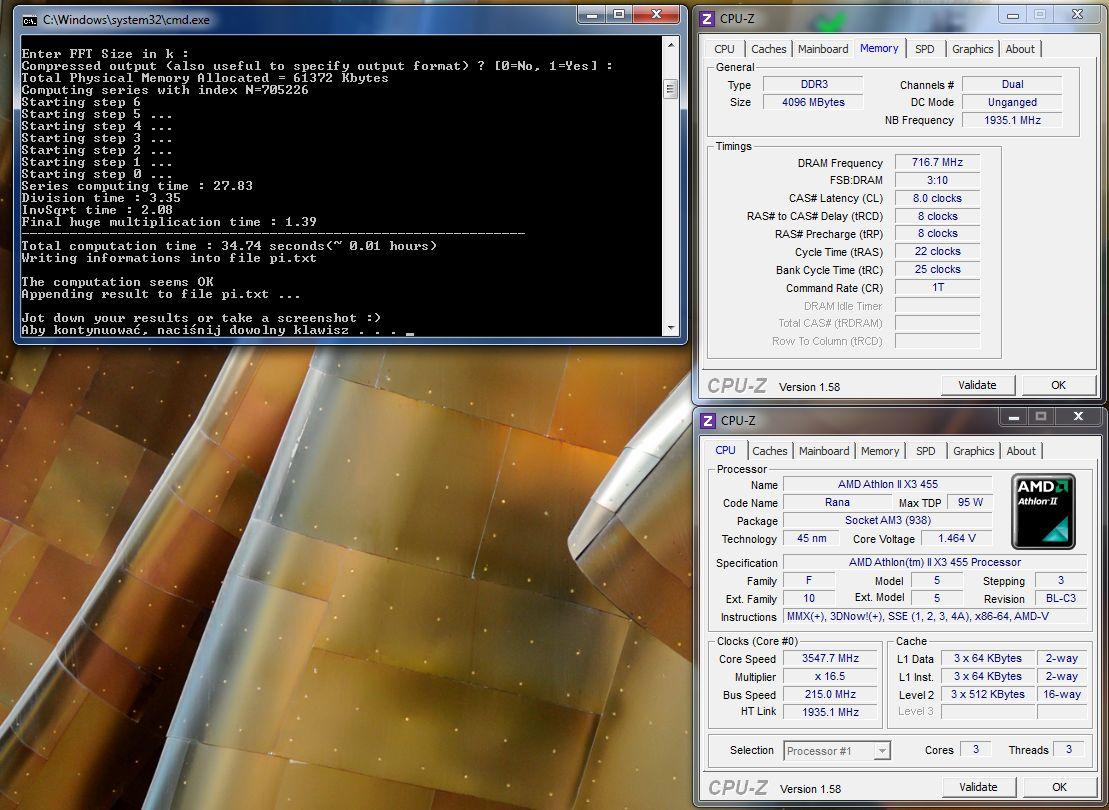This screenshot has height=810, width=1109.
Task: Click the memory Type DDR3 field
Action: point(813,84)
